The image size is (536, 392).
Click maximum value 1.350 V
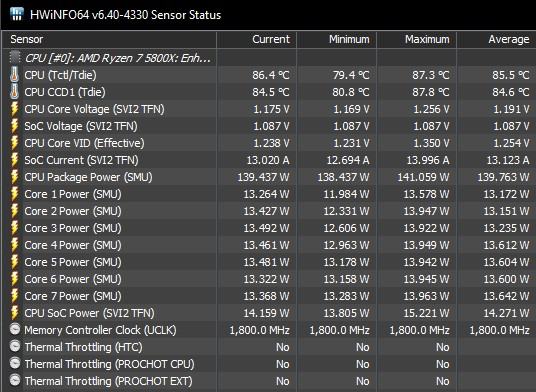(x=431, y=143)
